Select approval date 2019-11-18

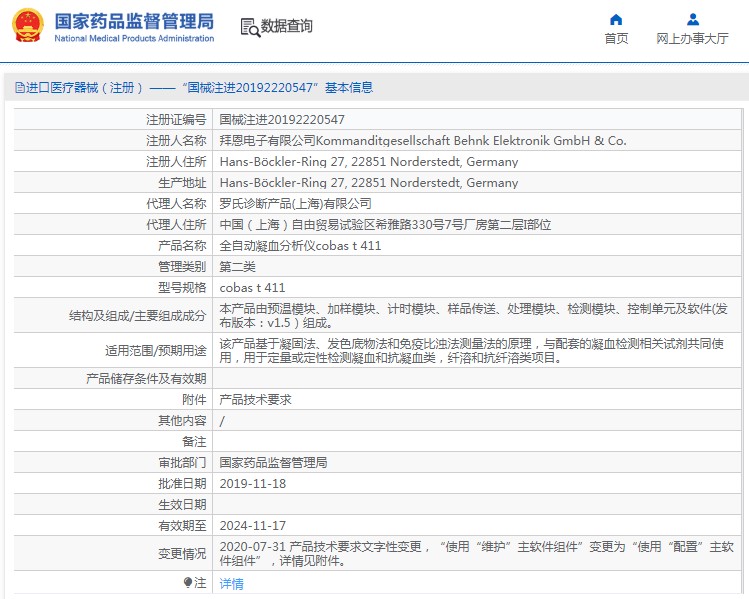click(253, 483)
